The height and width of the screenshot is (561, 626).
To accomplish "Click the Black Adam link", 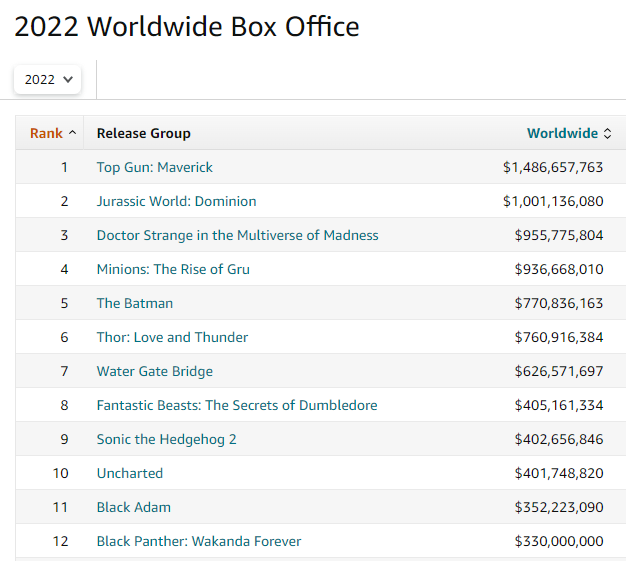I will pyautogui.click(x=133, y=507).
